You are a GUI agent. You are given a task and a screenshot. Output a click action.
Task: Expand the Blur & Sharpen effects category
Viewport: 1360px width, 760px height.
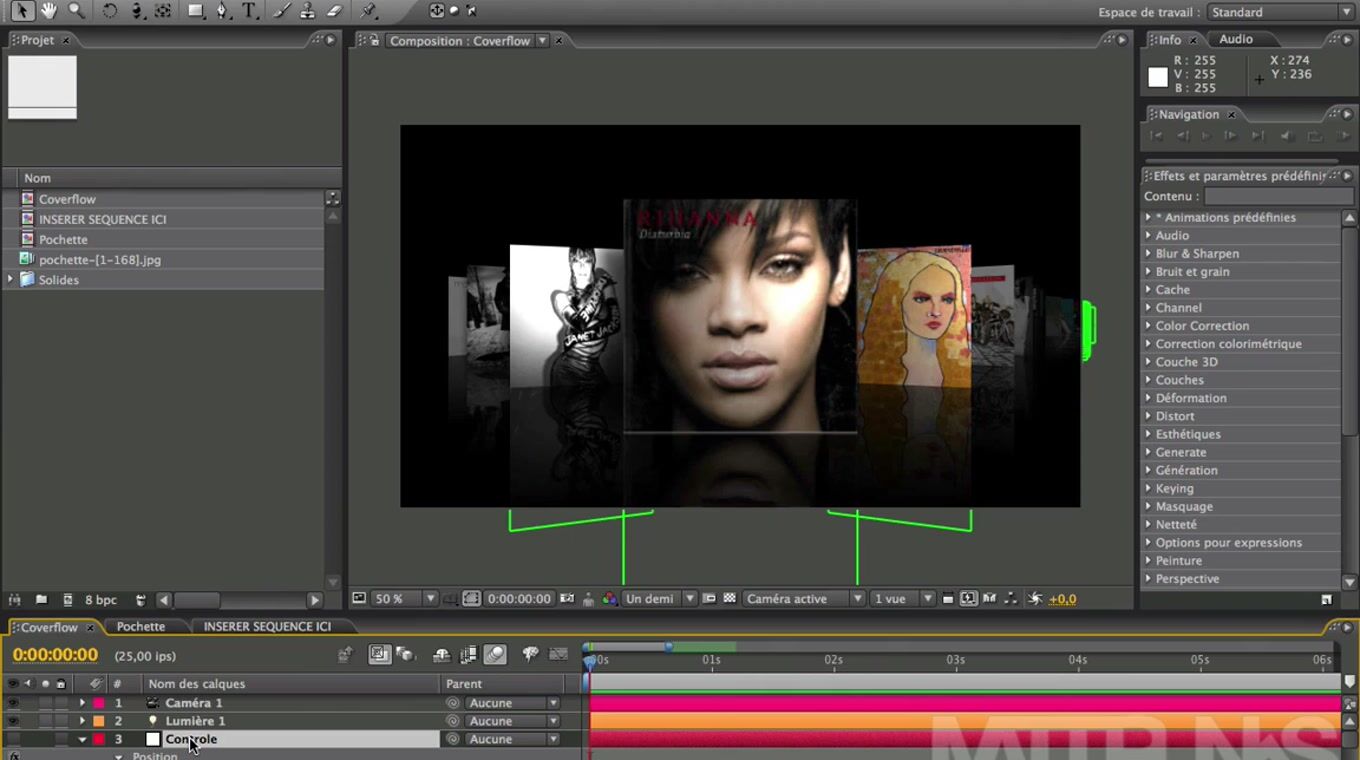click(1148, 254)
